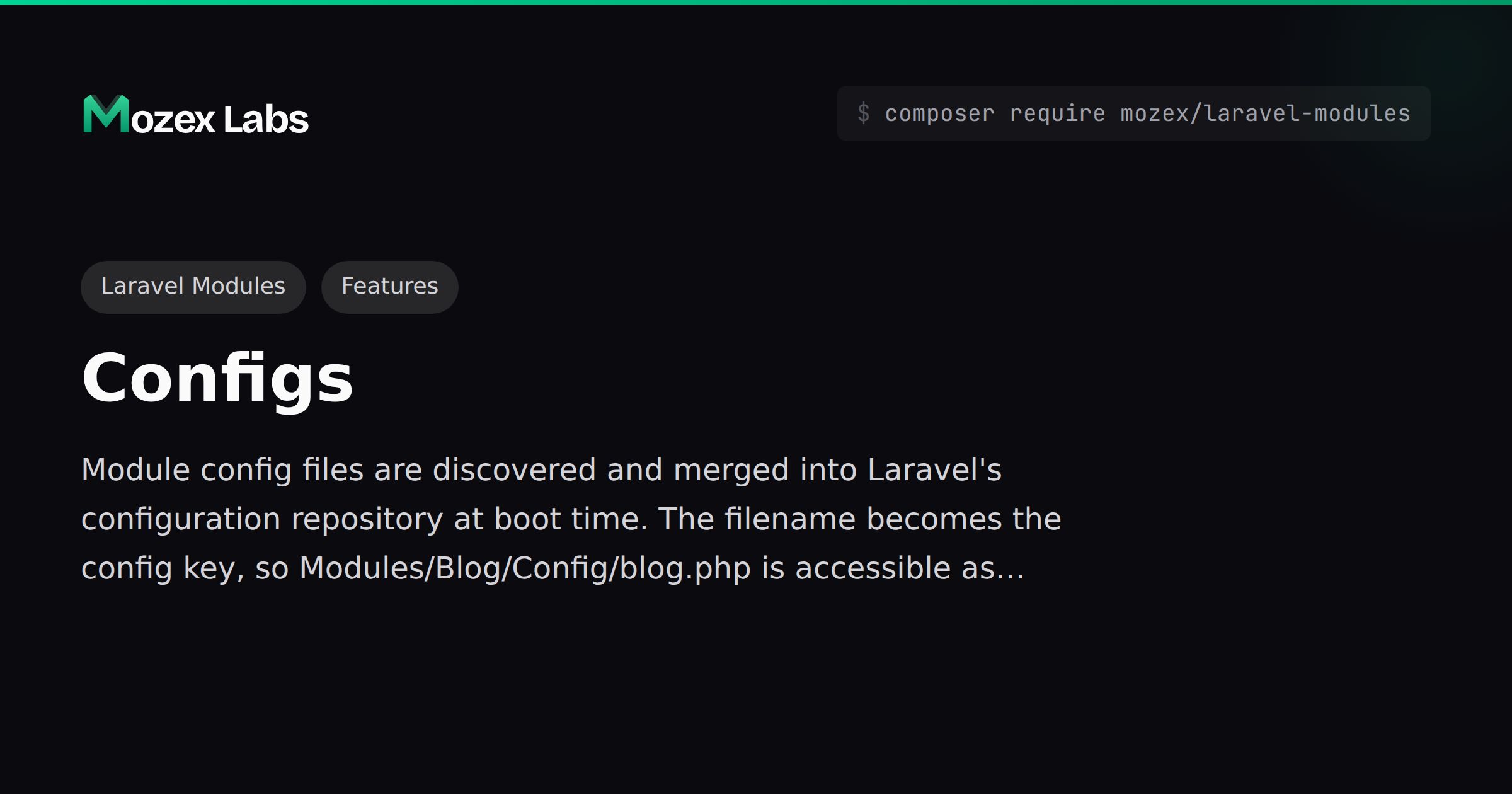Click the Configs page heading
This screenshot has height=794, width=1512.
(x=217, y=379)
